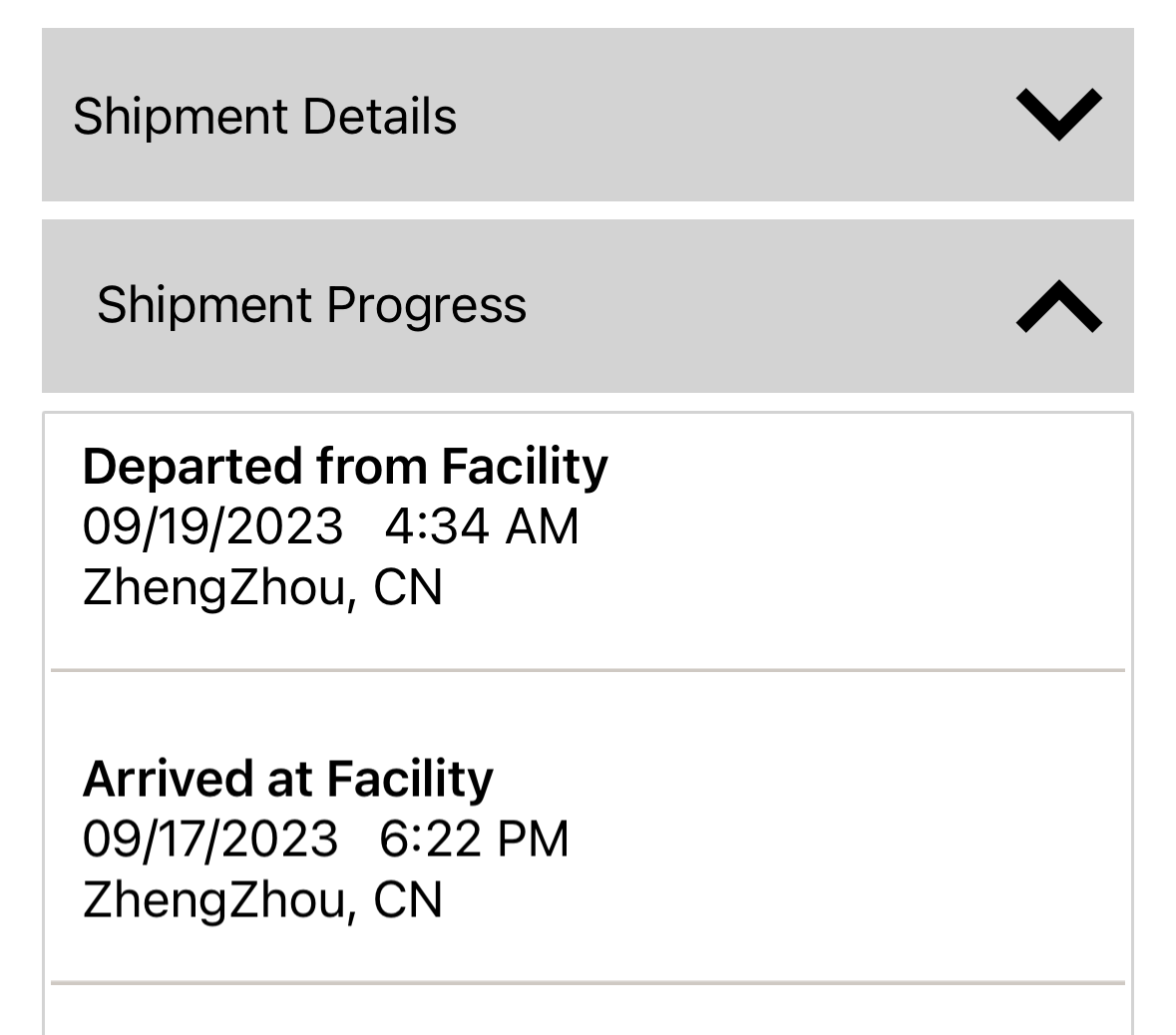Select the Departed from Facility heading
The height and width of the screenshot is (1035, 1176).
pos(345,466)
